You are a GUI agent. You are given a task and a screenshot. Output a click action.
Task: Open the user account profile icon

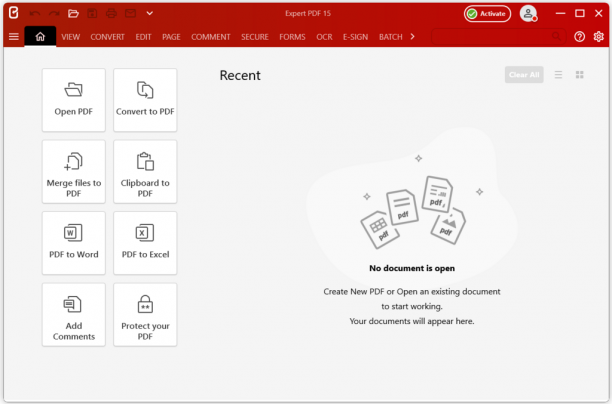pyautogui.click(x=528, y=13)
